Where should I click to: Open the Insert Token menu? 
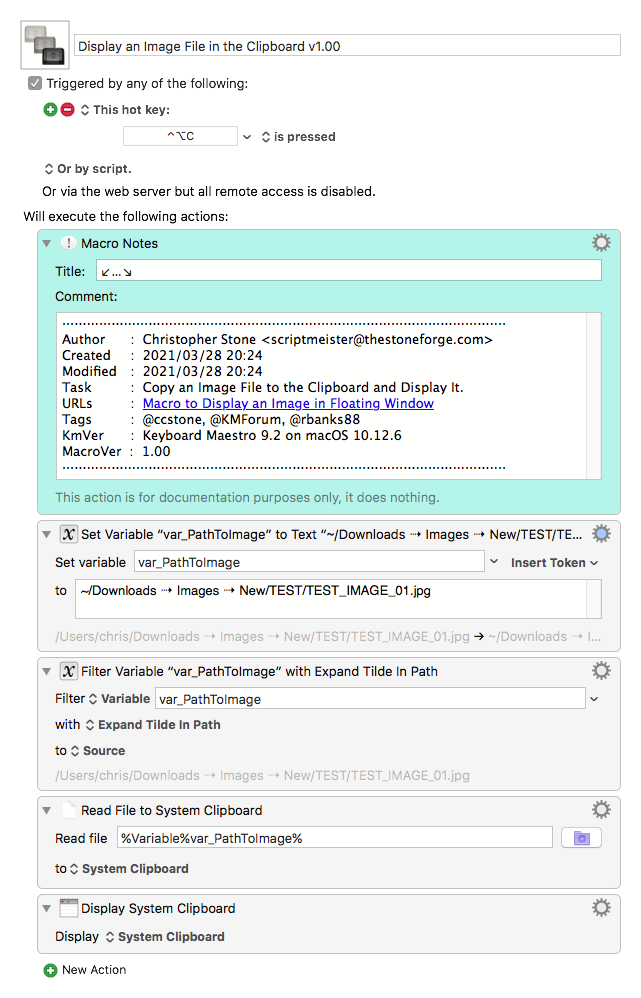[x=554, y=563]
